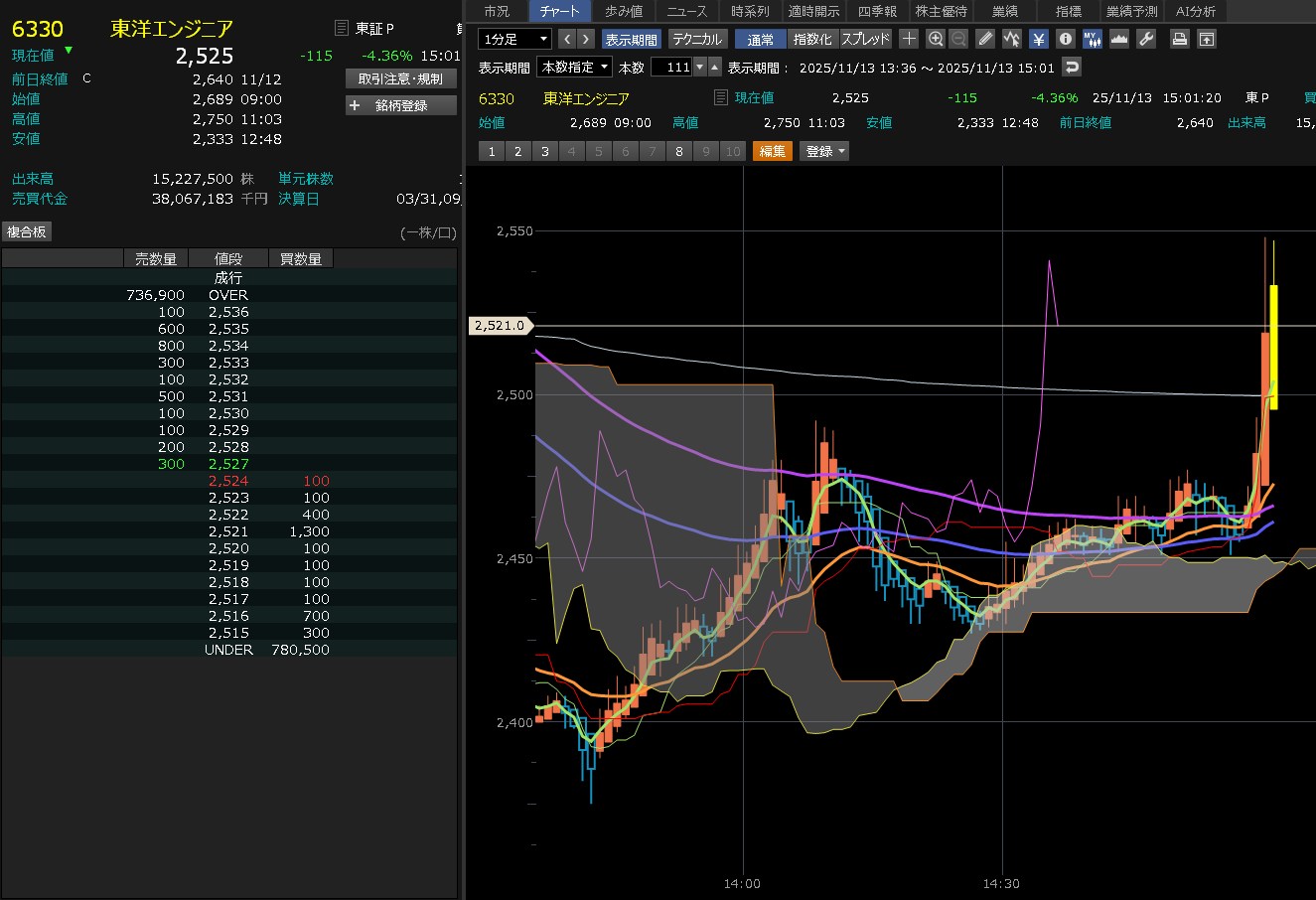The image size is (1316, 900).
Task: Click the yen symbol icon in toolbar
Action: [1038, 39]
